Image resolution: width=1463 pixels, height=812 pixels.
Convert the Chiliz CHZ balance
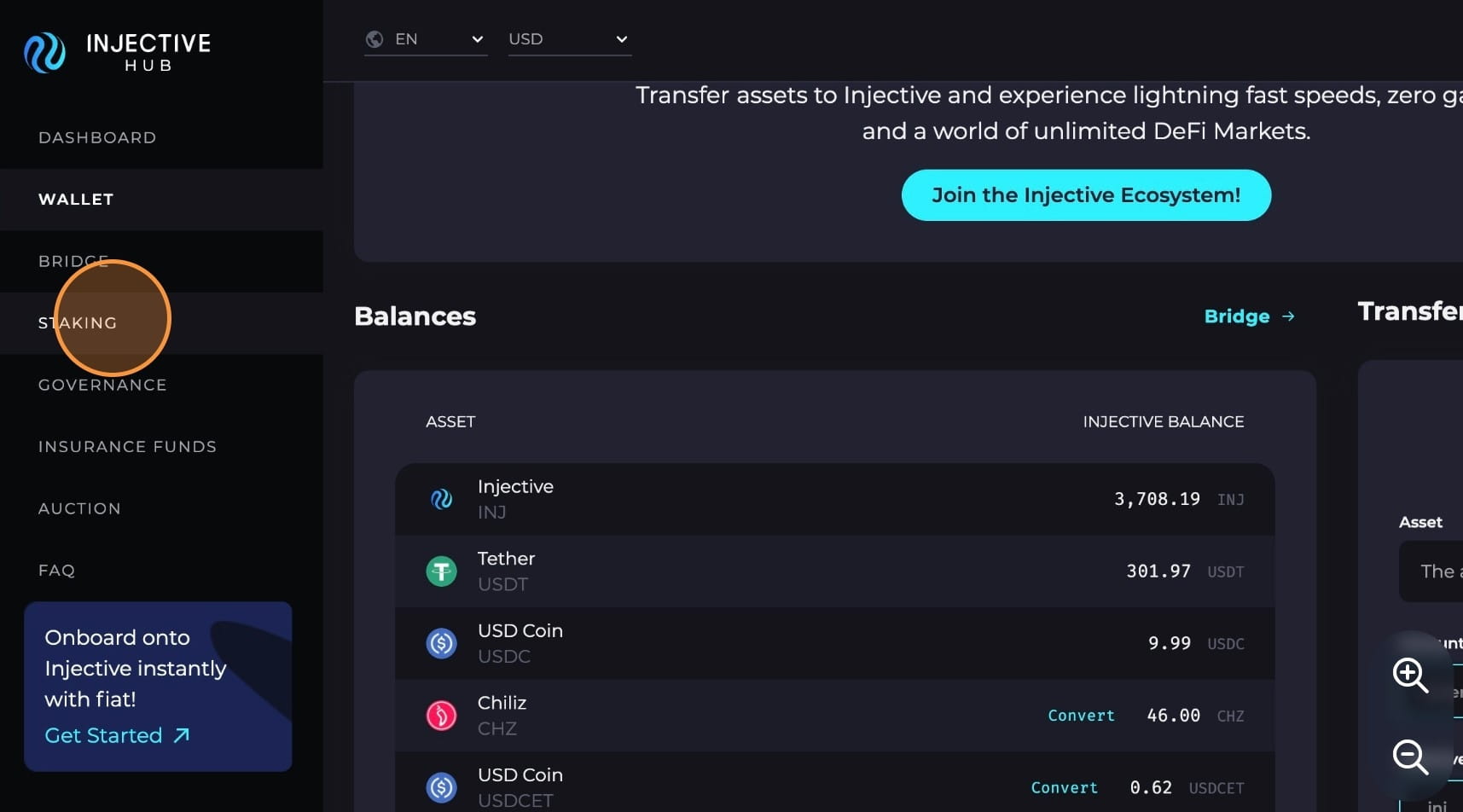[1081, 716]
